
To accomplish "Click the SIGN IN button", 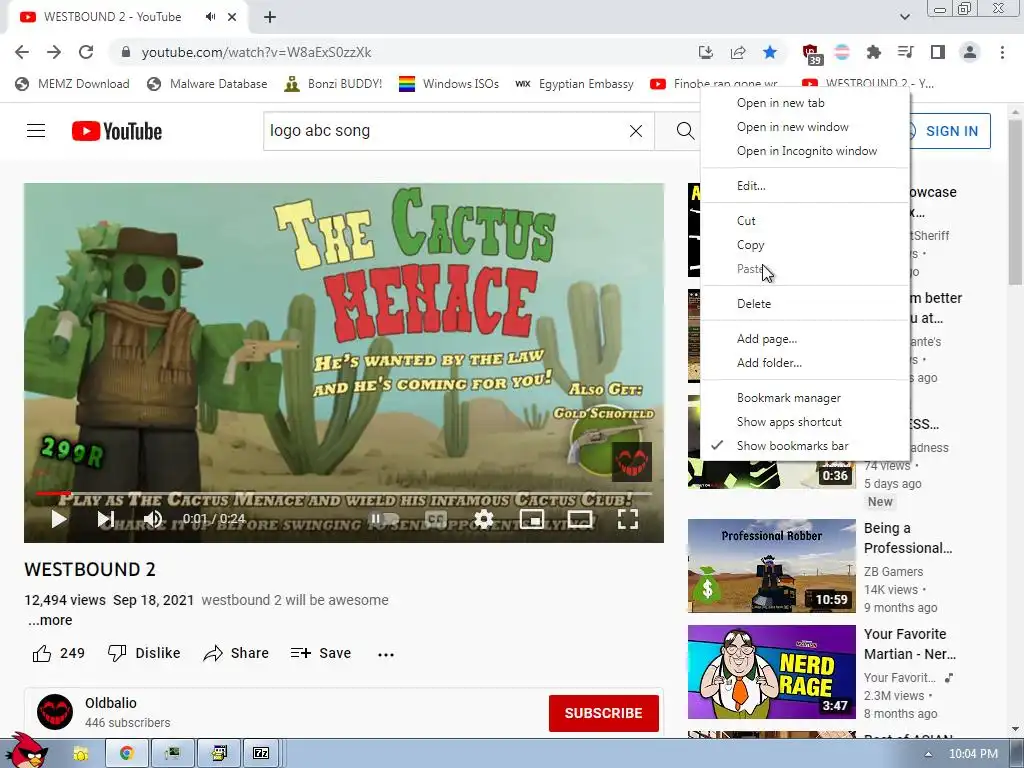I will (951, 131).
